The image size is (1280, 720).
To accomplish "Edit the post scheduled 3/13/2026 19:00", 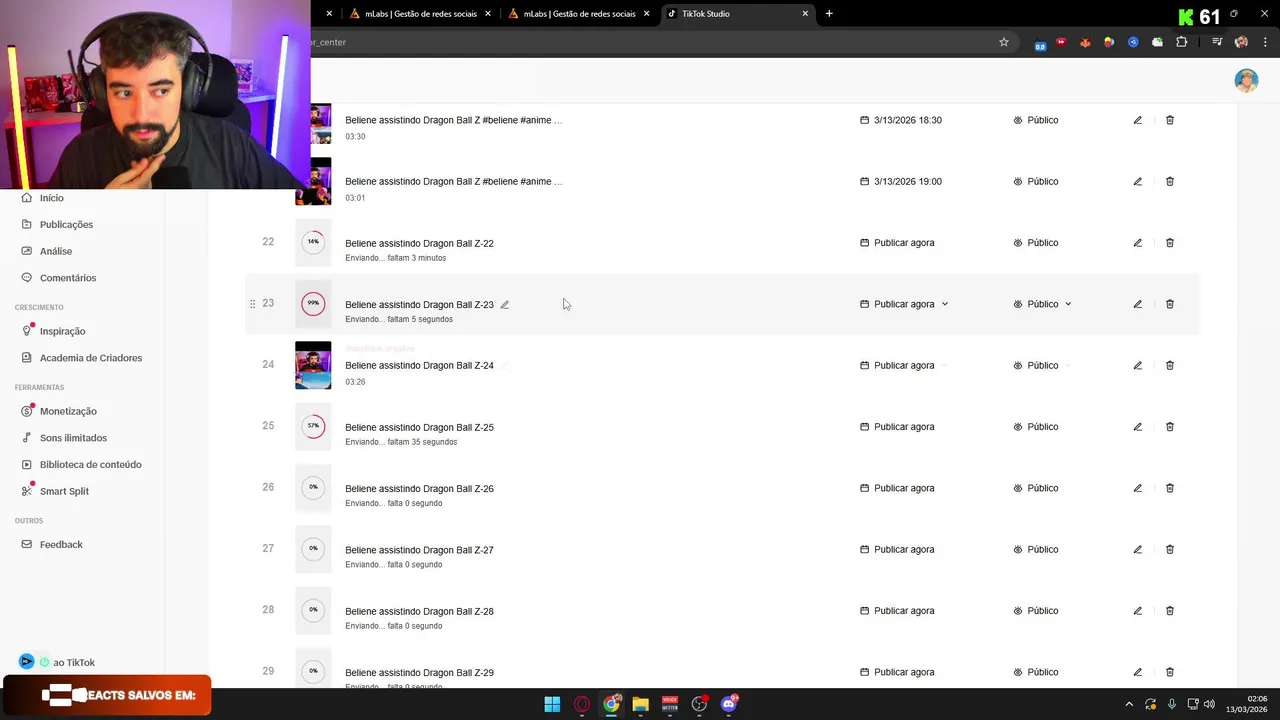I will coord(1137,181).
